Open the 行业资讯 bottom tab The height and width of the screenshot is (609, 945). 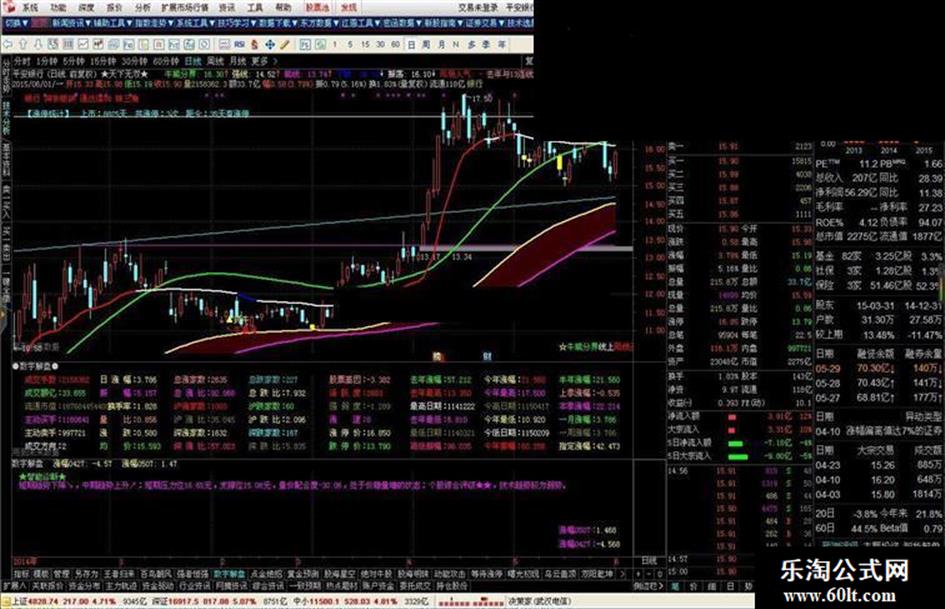point(195,586)
